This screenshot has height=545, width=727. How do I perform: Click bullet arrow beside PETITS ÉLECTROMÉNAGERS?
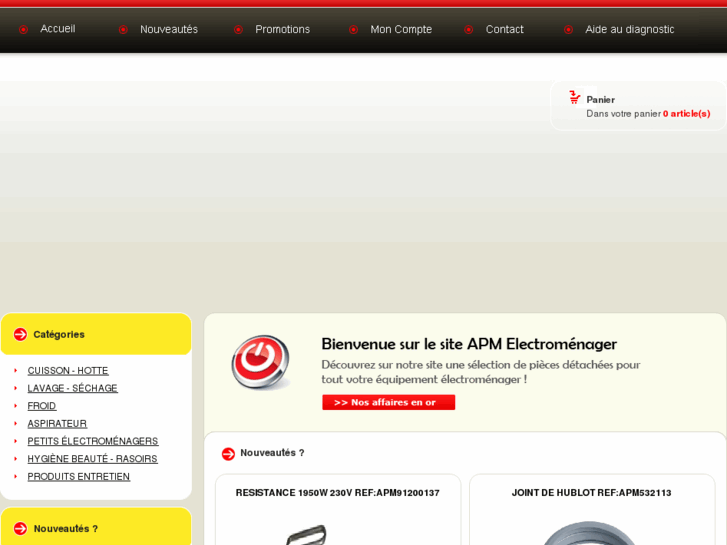(16, 441)
